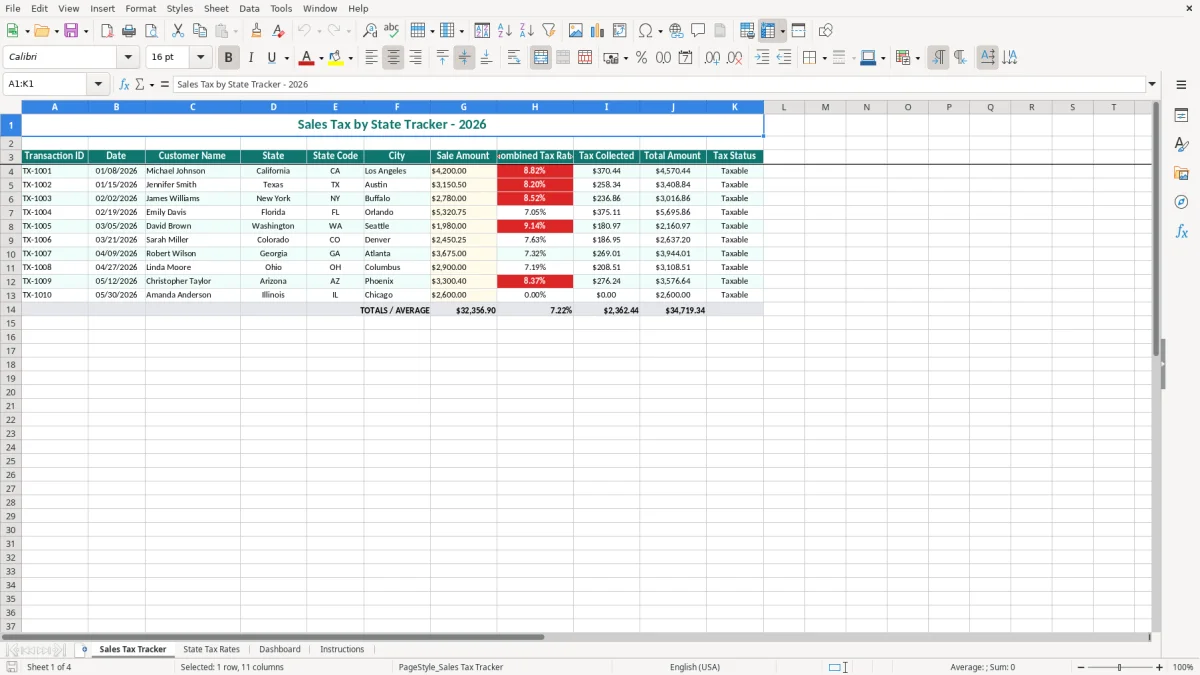The height and width of the screenshot is (675, 1200).
Task: Toggle Wrap Text
Action: pos(514,58)
